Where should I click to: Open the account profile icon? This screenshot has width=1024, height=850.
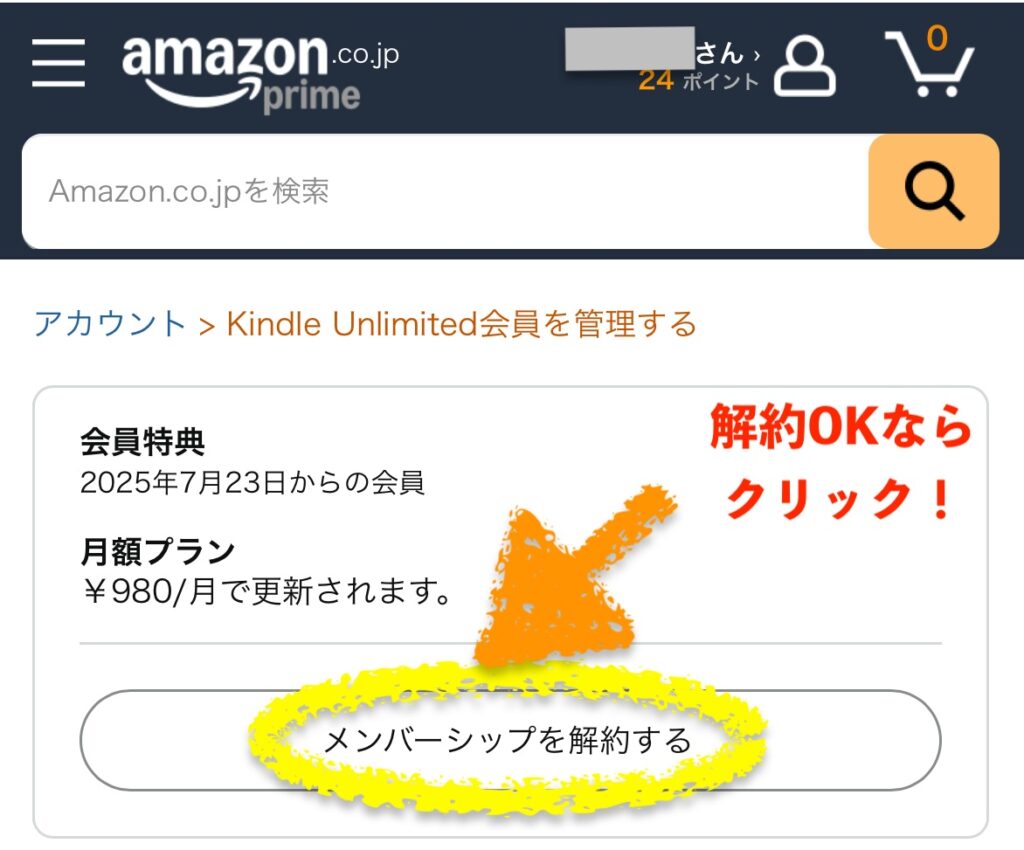[805, 65]
